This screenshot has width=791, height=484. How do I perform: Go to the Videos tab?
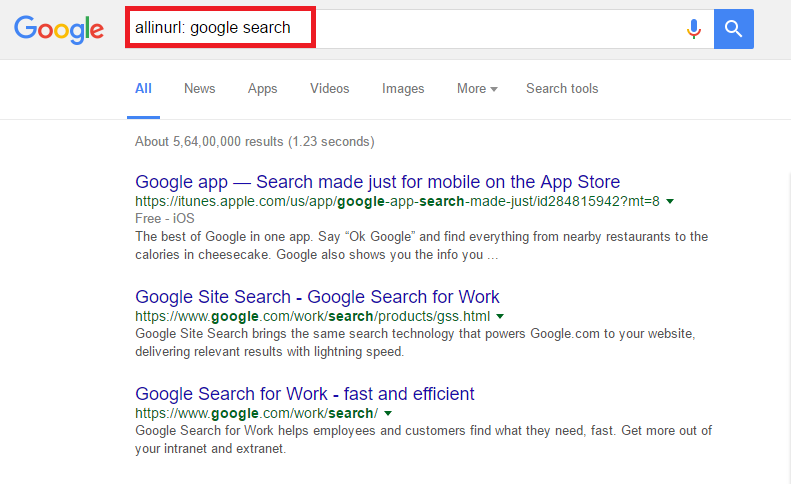[x=329, y=88]
